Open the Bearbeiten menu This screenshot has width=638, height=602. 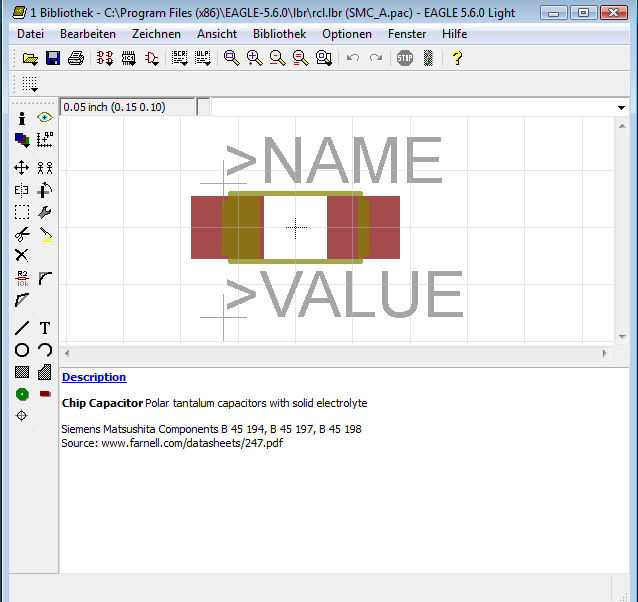coord(88,34)
